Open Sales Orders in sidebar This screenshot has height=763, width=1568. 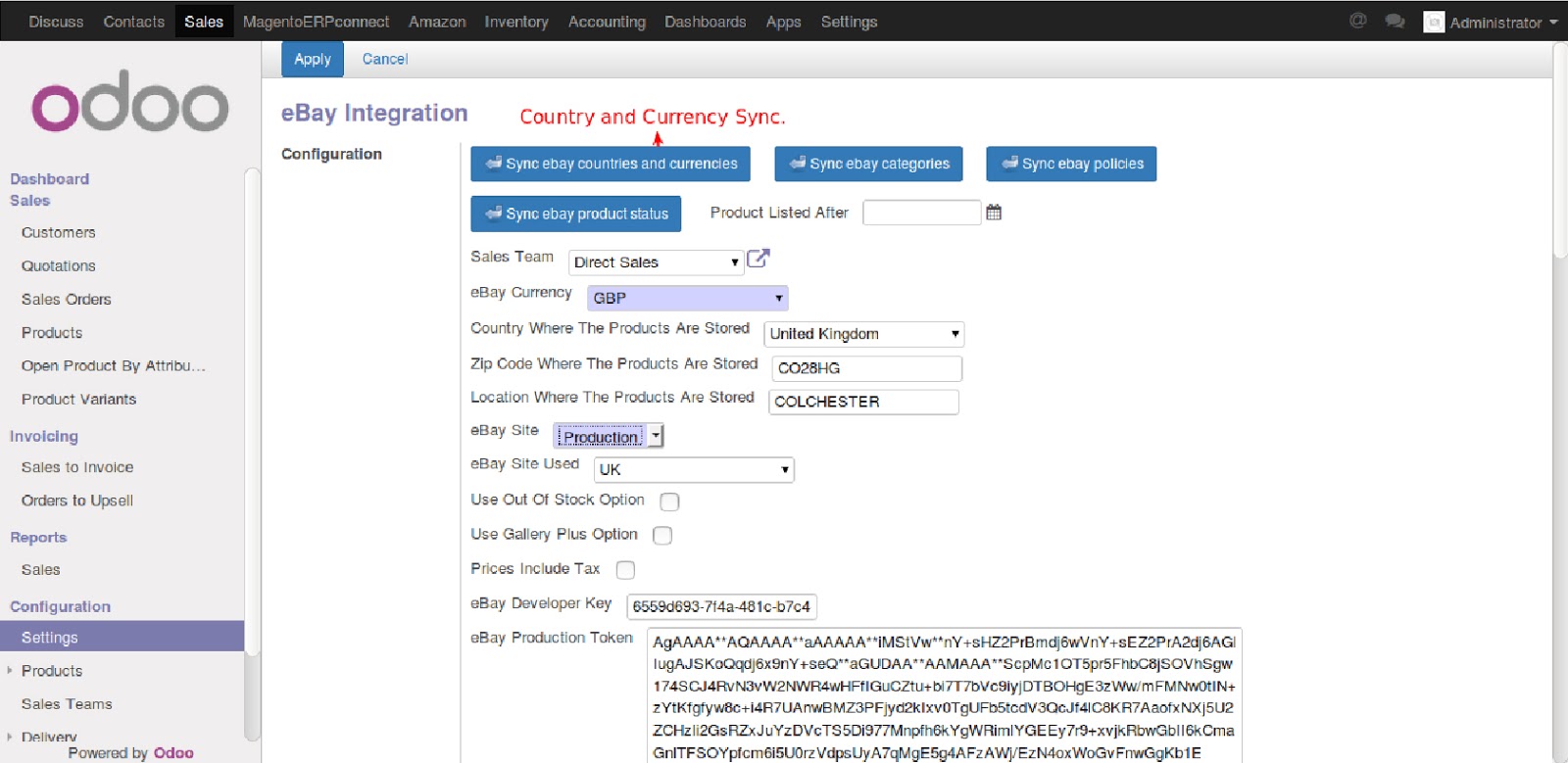pos(67,299)
